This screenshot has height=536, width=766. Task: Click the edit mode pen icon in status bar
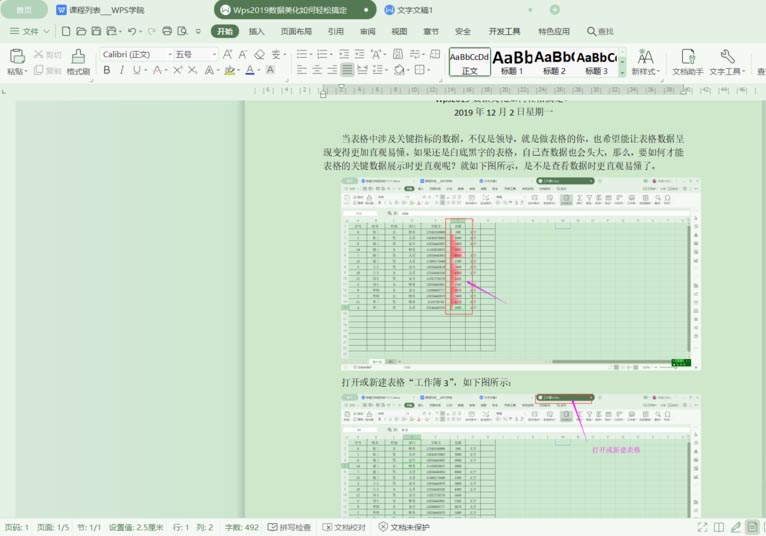[735, 527]
